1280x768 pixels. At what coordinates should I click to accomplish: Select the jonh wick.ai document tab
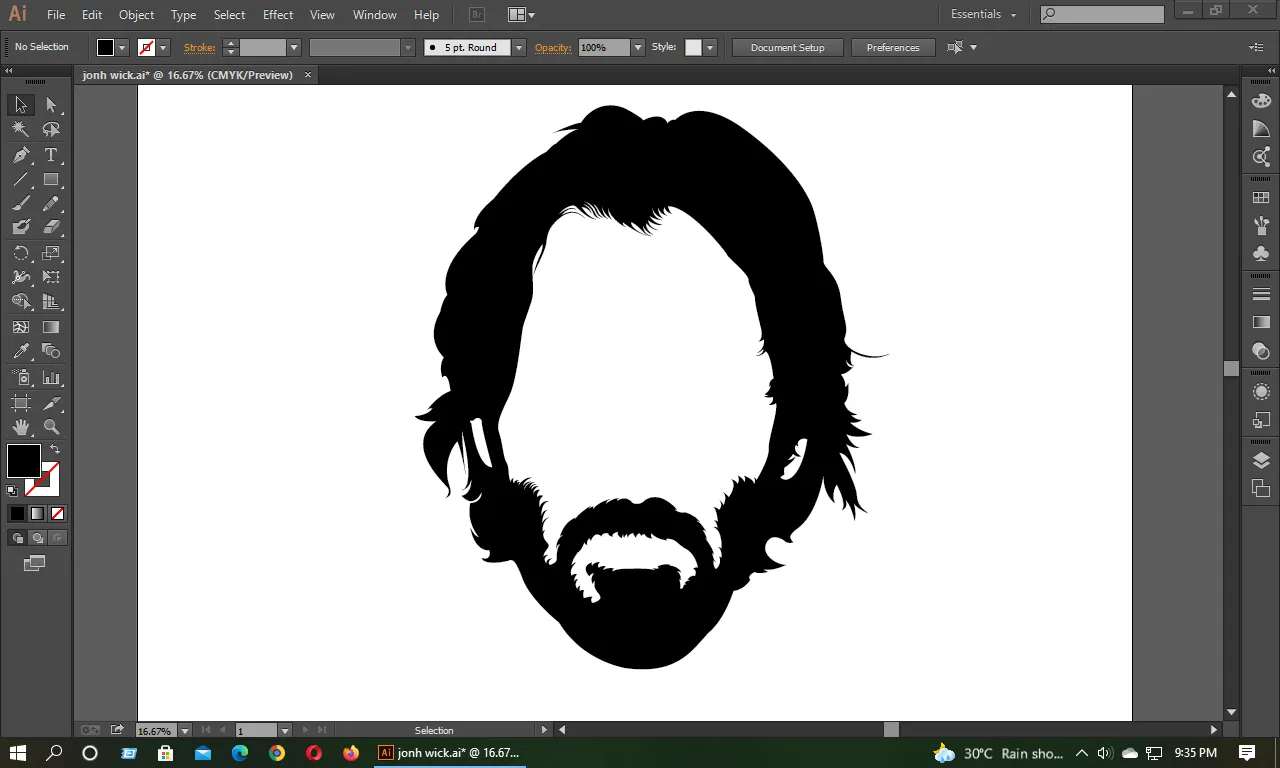click(187, 75)
